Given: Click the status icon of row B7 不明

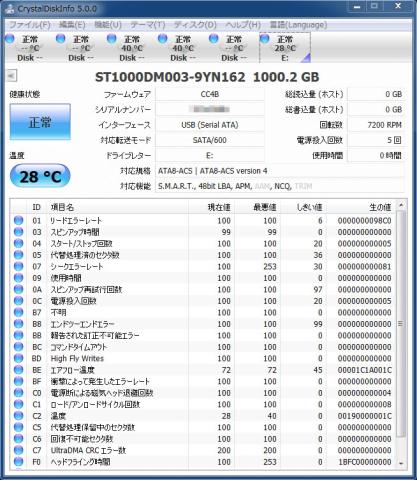Looking at the screenshot, I should pos(19,312).
